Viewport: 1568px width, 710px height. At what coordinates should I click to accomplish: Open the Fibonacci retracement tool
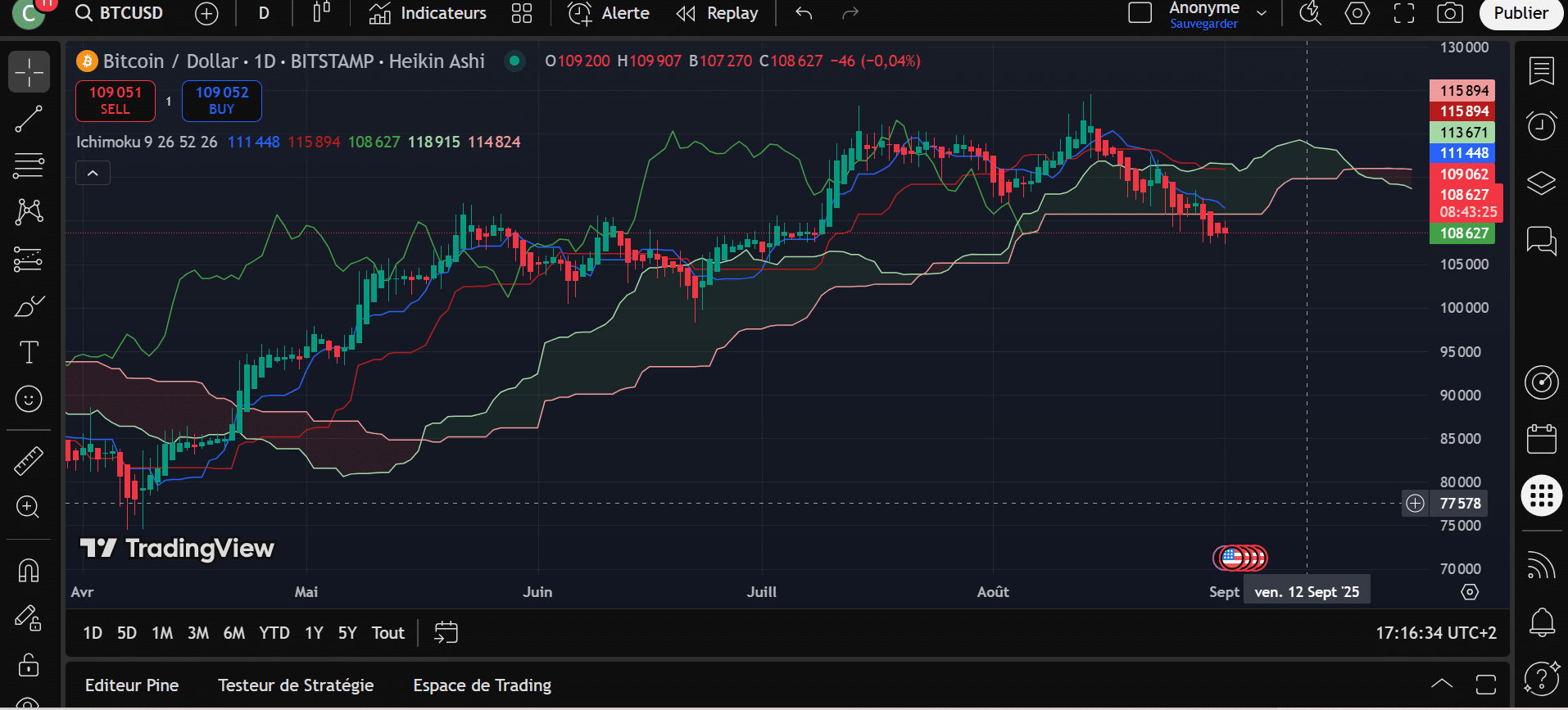[x=29, y=166]
